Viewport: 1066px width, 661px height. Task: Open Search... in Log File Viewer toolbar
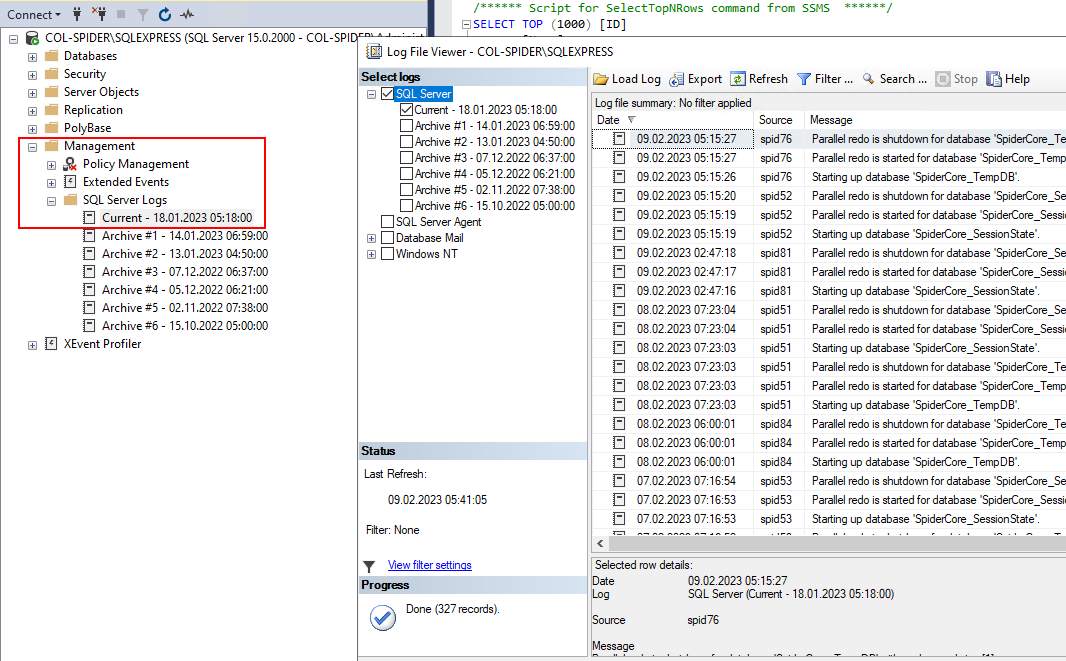894,79
